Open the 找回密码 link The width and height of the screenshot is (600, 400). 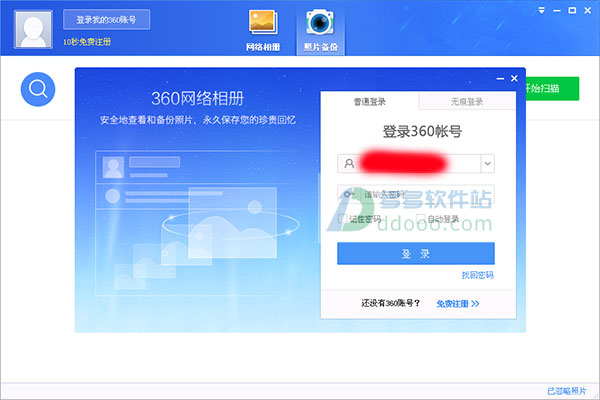(x=478, y=275)
